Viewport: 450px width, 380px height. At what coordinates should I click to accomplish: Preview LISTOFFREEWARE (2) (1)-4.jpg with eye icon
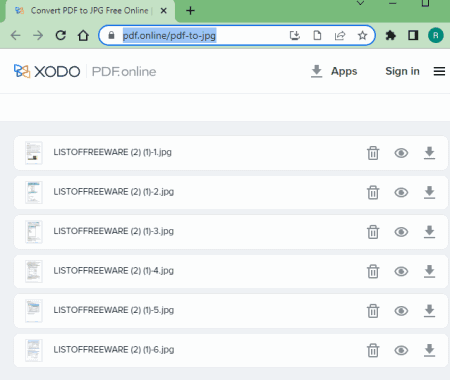click(x=401, y=271)
